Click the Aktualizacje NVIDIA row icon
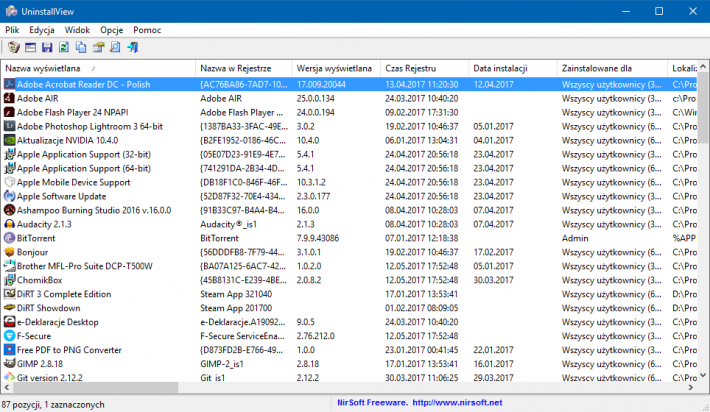The height and width of the screenshot is (412, 710). coord(9,140)
